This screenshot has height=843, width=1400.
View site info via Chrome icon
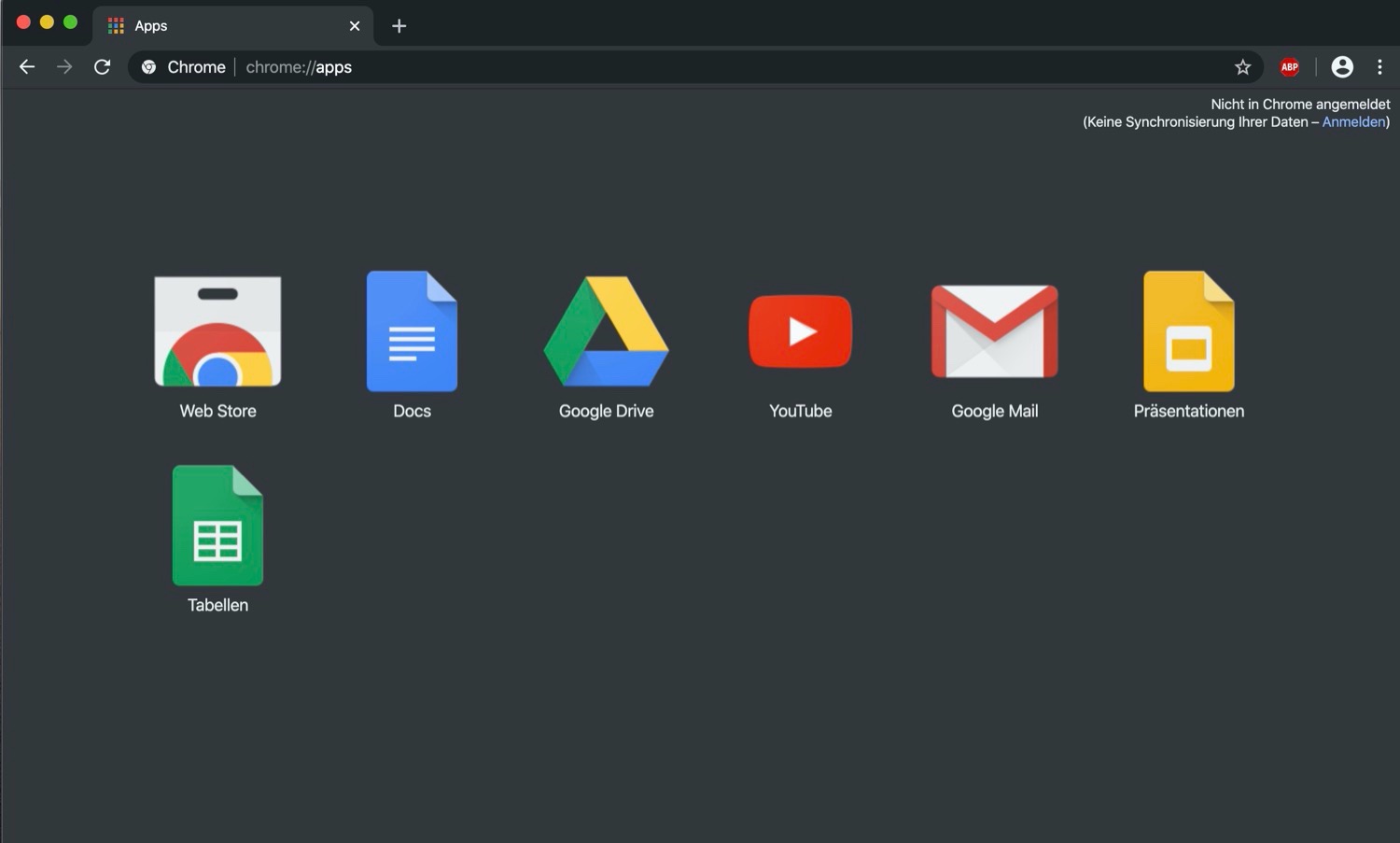(x=148, y=67)
